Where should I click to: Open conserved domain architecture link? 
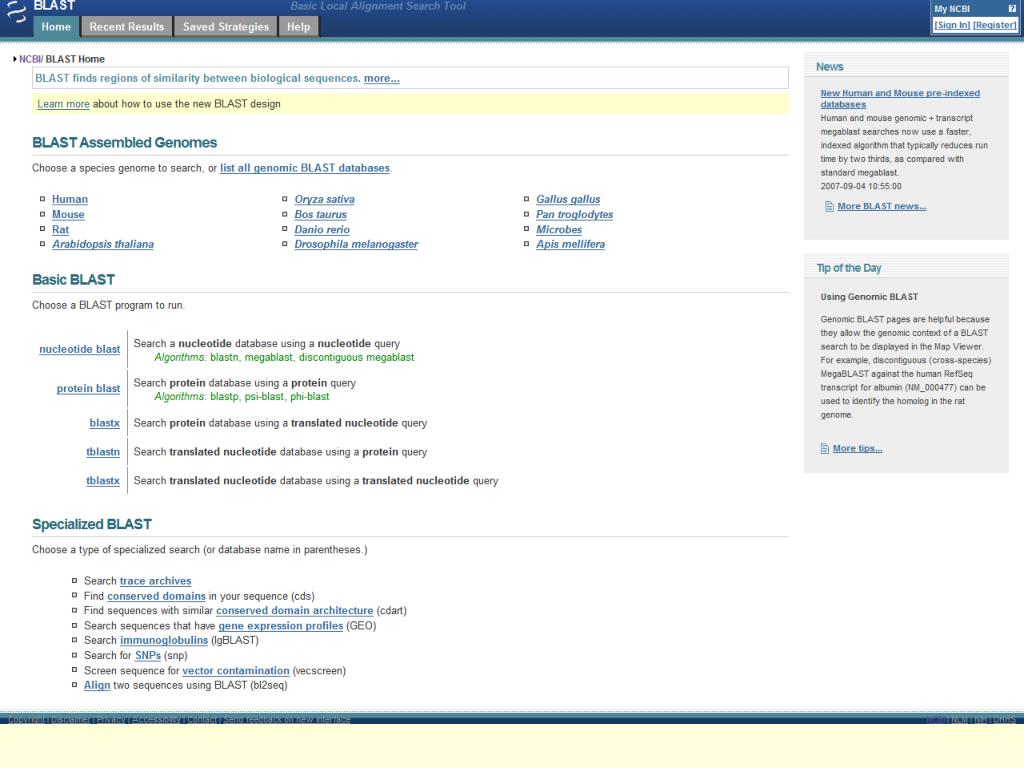pyautogui.click(x=295, y=611)
